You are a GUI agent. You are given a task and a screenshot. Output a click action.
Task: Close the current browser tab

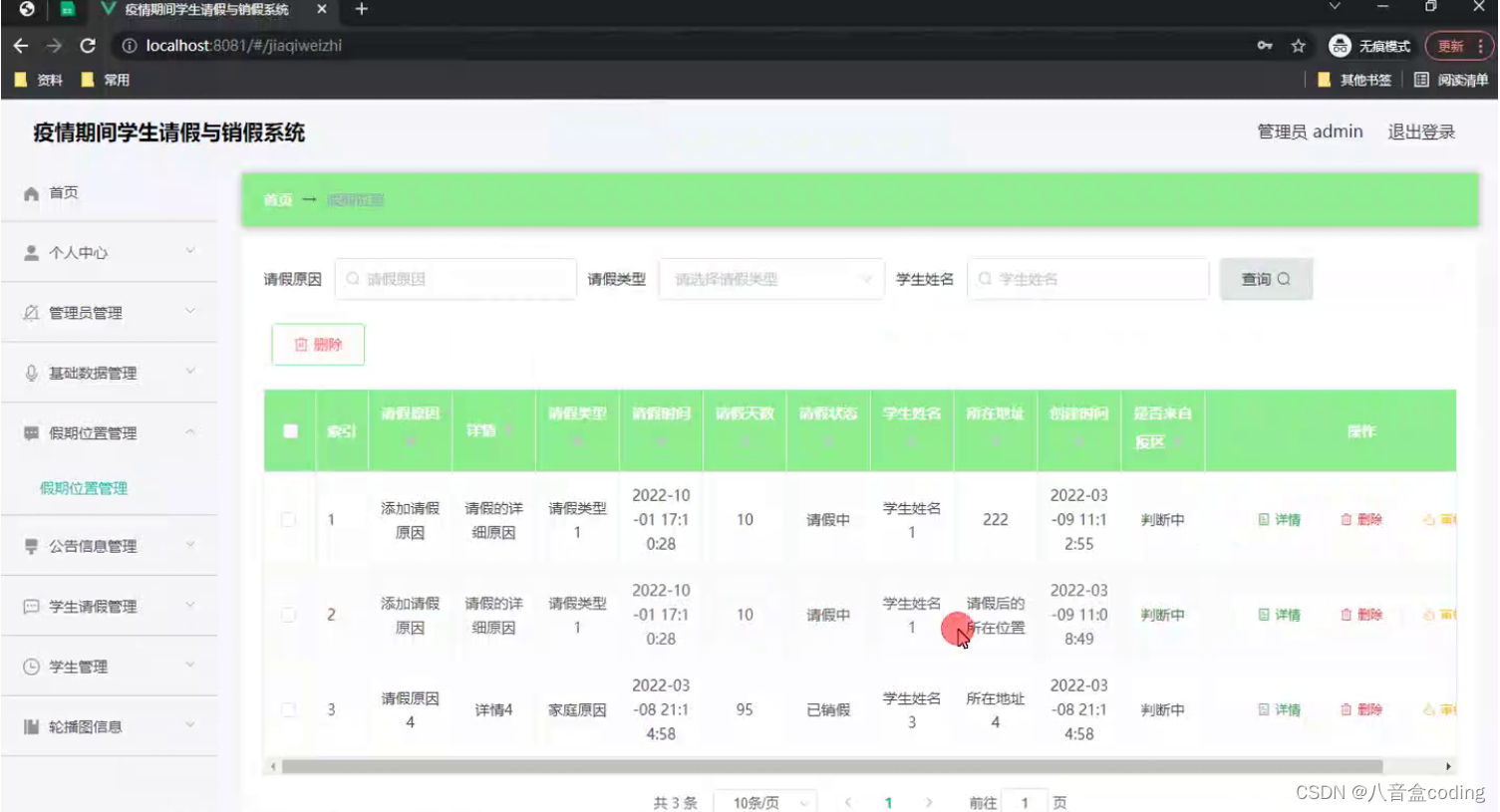pos(321,9)
